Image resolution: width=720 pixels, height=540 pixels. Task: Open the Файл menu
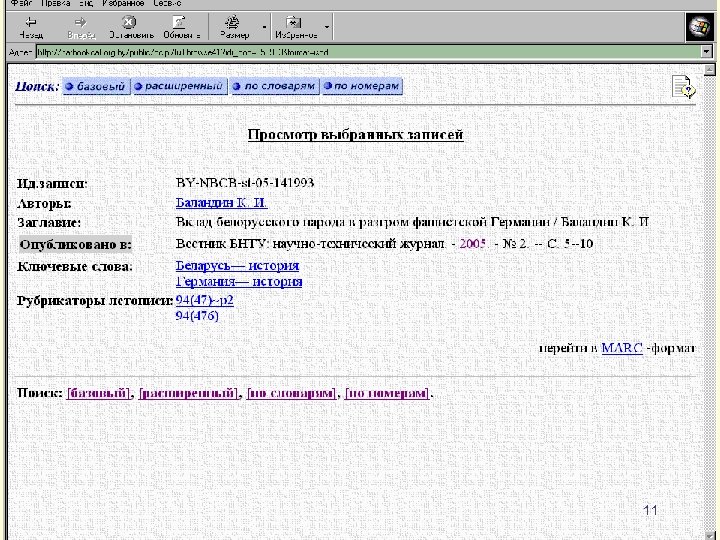22,3
